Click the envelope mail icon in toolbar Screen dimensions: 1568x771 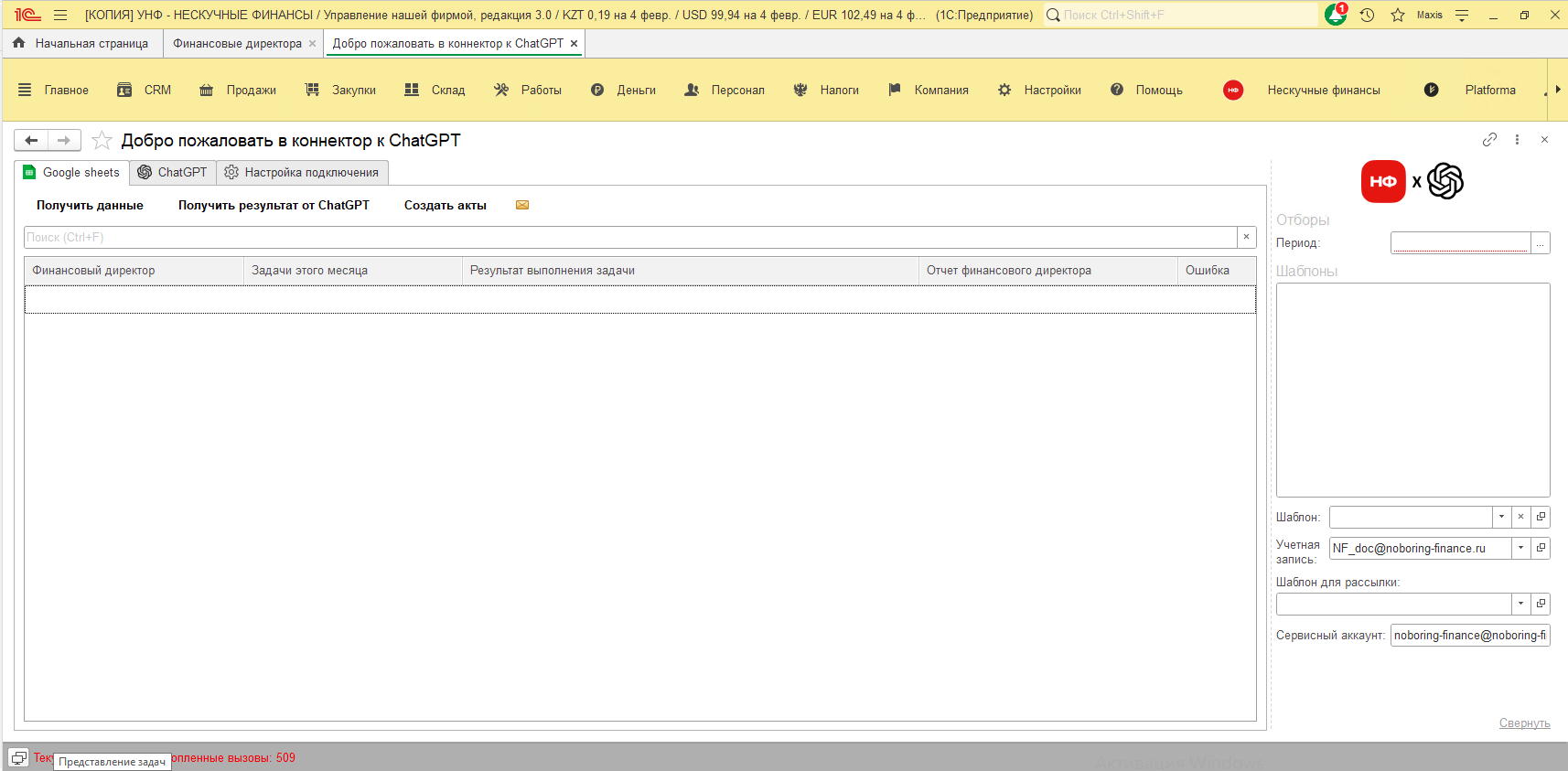[522, 205]
